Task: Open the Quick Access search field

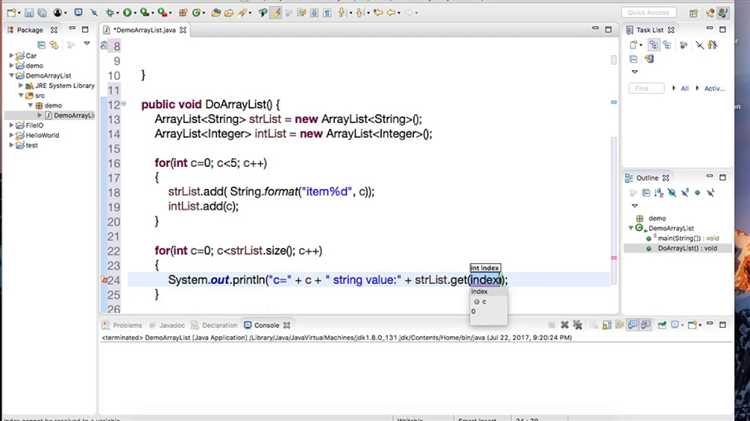Action: pyautogui.click(x=649, y=12)
